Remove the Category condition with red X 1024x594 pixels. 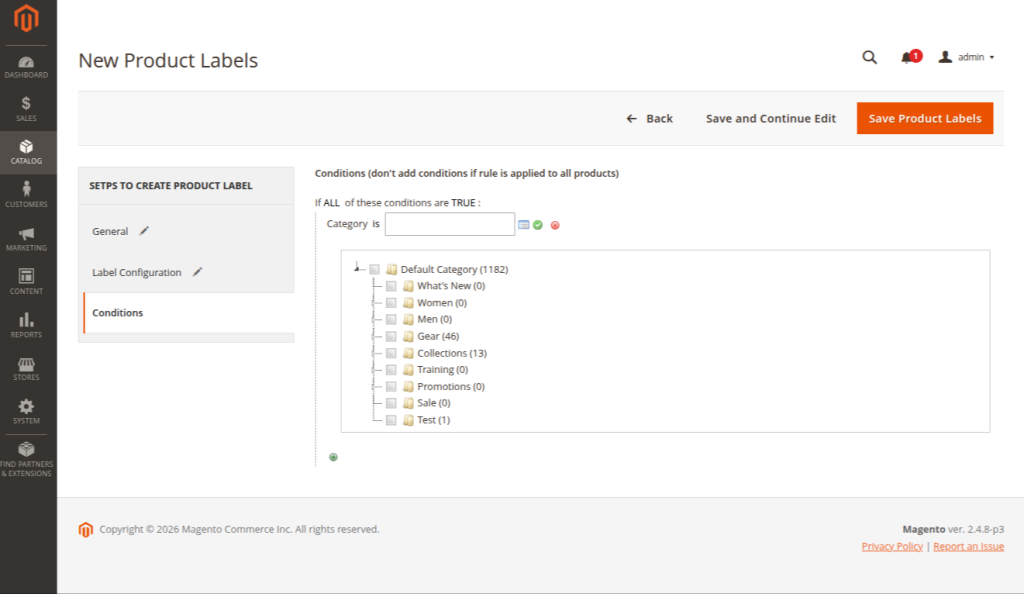click(x=555, y=225)
